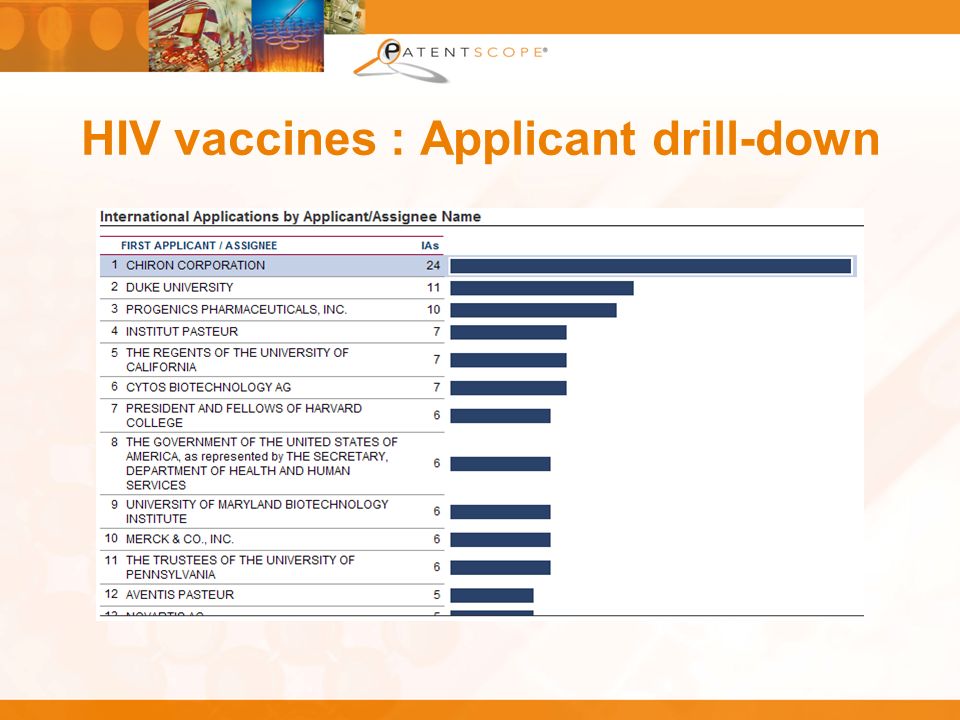Screen dimensions: 960x720
Task: Click the bar for Institut Pasteur
Action: tap(508, 332)
